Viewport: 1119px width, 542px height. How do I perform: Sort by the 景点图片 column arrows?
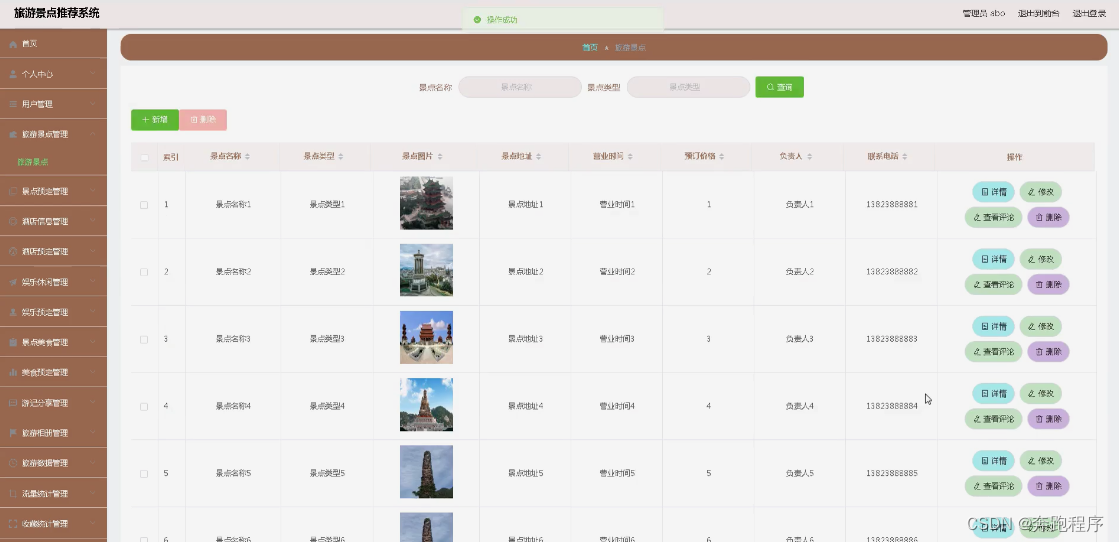(x=440, y=156)
